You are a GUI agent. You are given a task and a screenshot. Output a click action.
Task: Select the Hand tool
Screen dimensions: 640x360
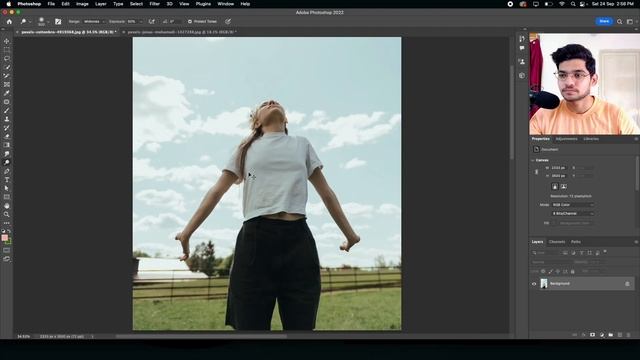tap(7, 206)
